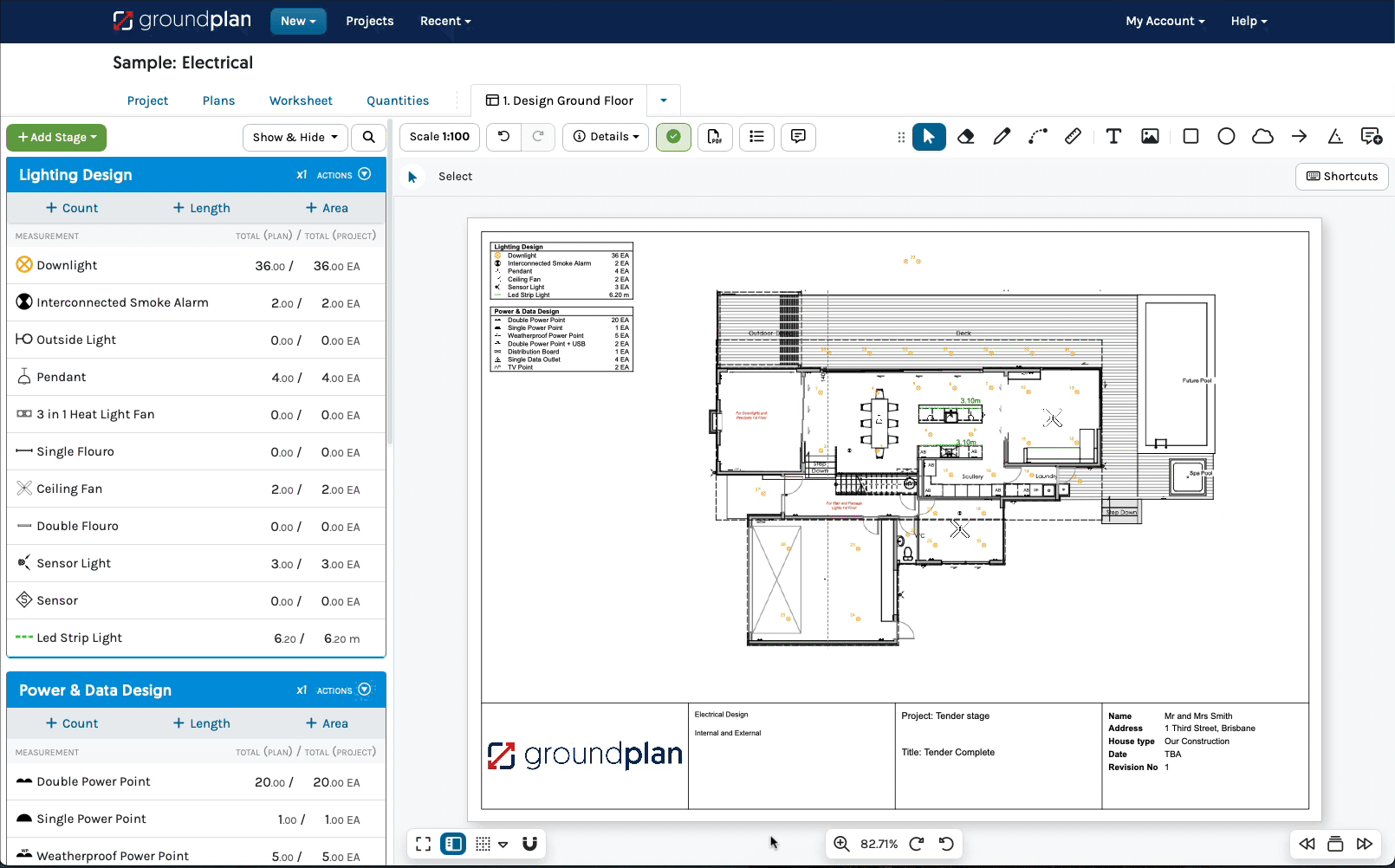Export plan to PDF
This screenshot has width=1395, height=868.
(715, 137)
